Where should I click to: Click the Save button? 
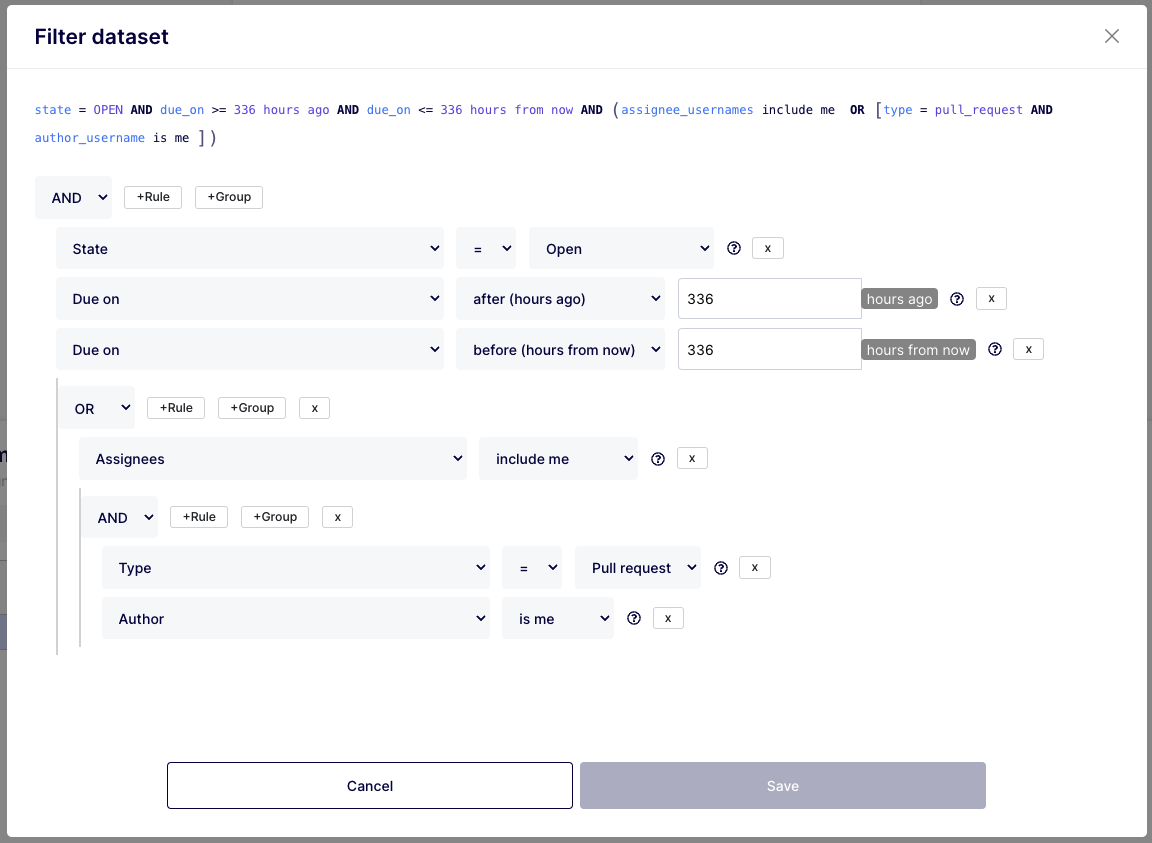(782, 786)
